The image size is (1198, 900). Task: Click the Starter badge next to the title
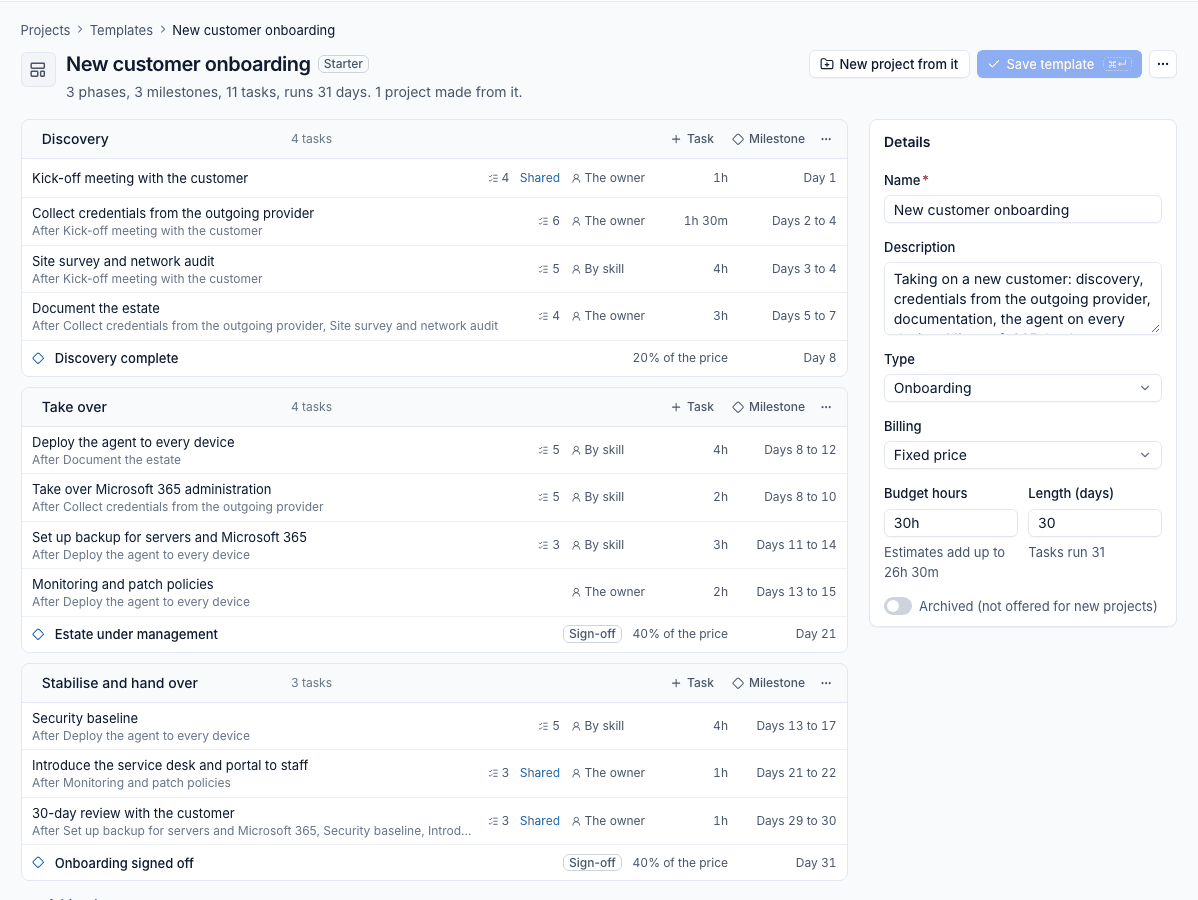[x=343, y=64]
